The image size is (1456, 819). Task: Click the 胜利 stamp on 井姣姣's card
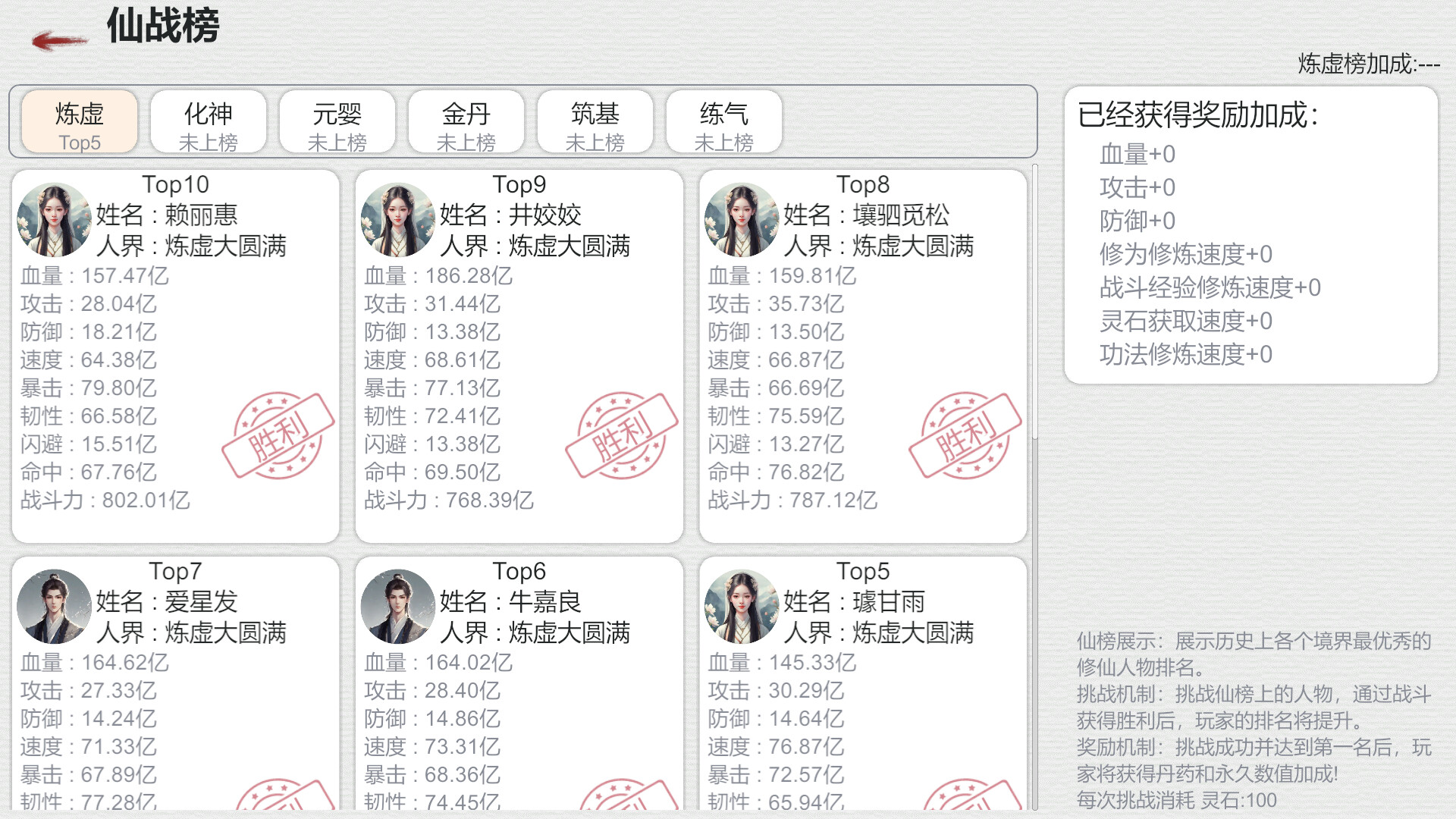pyautogui.click(x=622, y=434)
